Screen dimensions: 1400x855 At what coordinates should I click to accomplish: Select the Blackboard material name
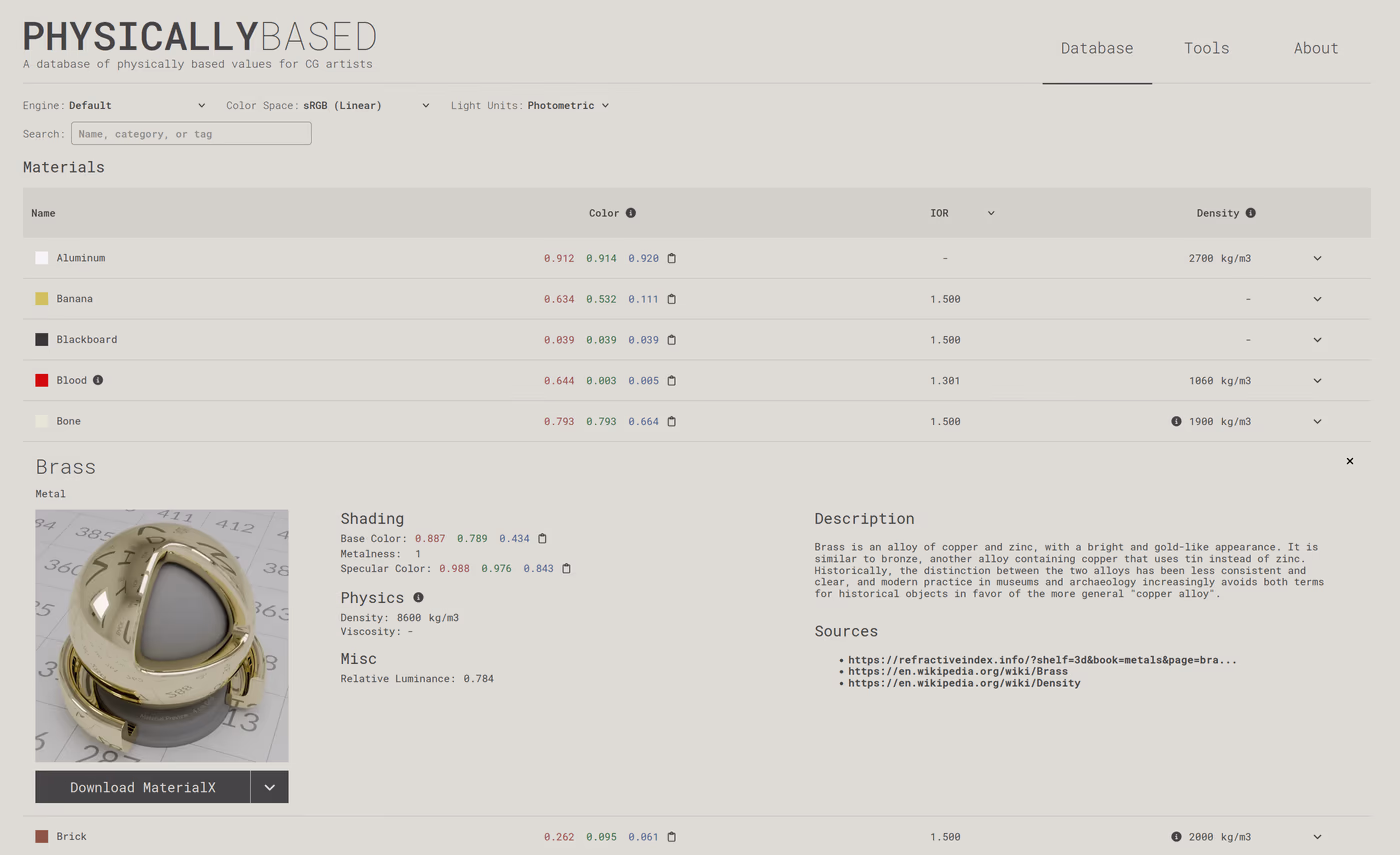coord(87,340)
